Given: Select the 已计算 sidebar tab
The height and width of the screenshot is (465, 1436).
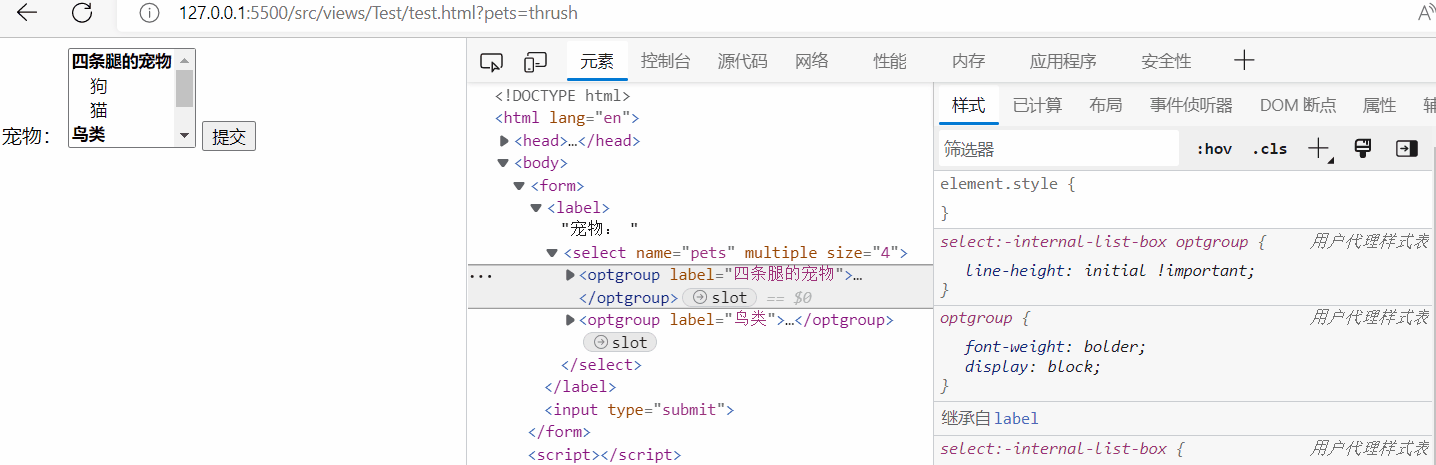Looking at the screenshot, I should [1037, 105].
